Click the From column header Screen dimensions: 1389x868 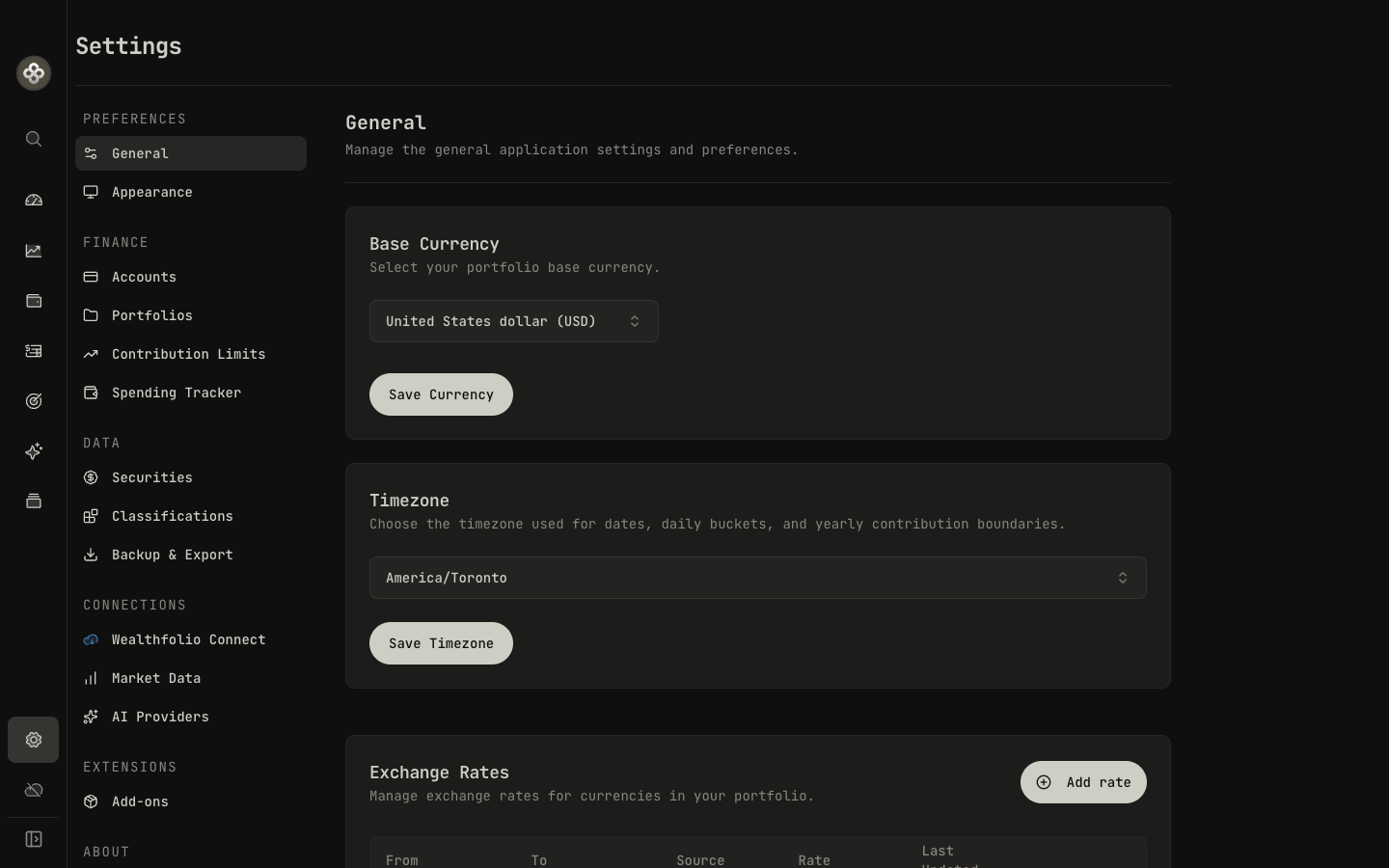(x=402, y=860)
